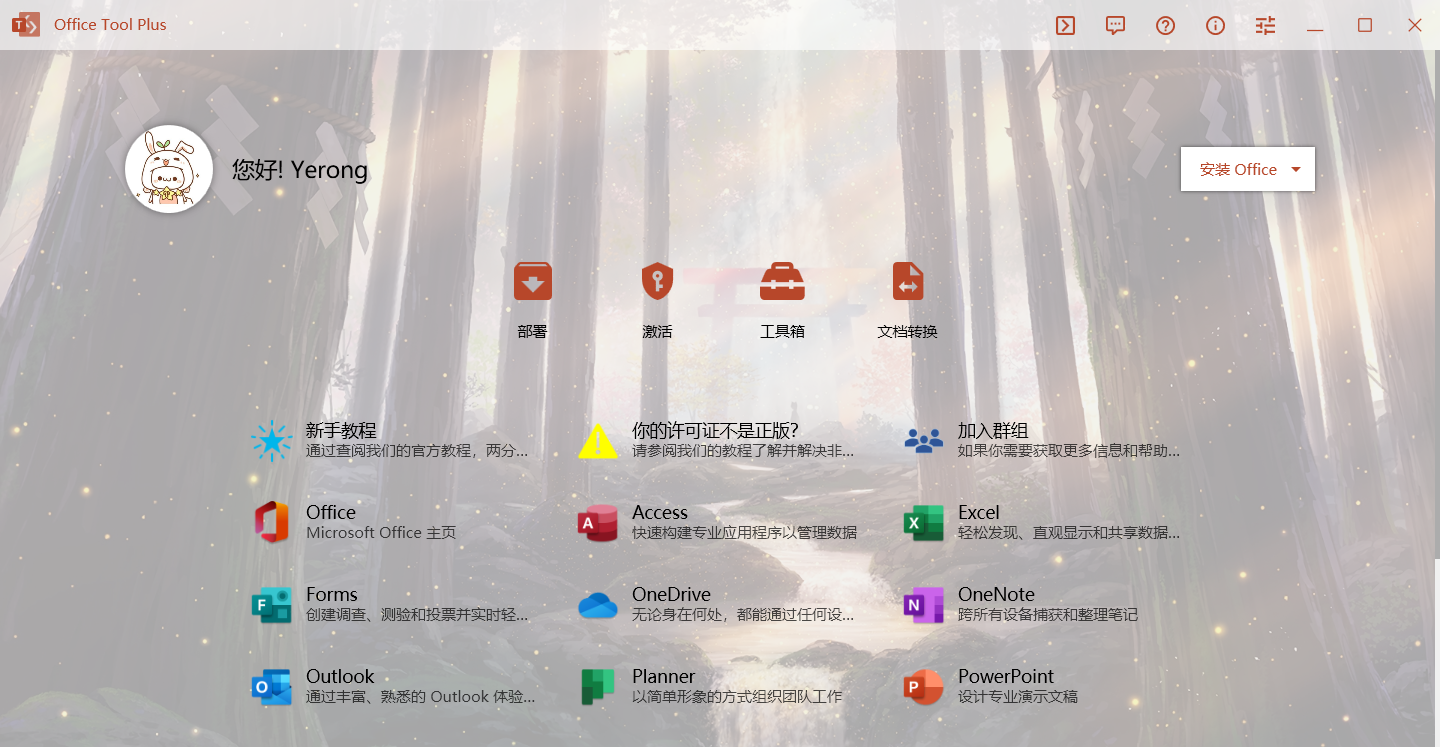This screenshot has width=1440, height=747.
Task: Open the feedback chat bubble icon
Action: (x=1115, y=26)
